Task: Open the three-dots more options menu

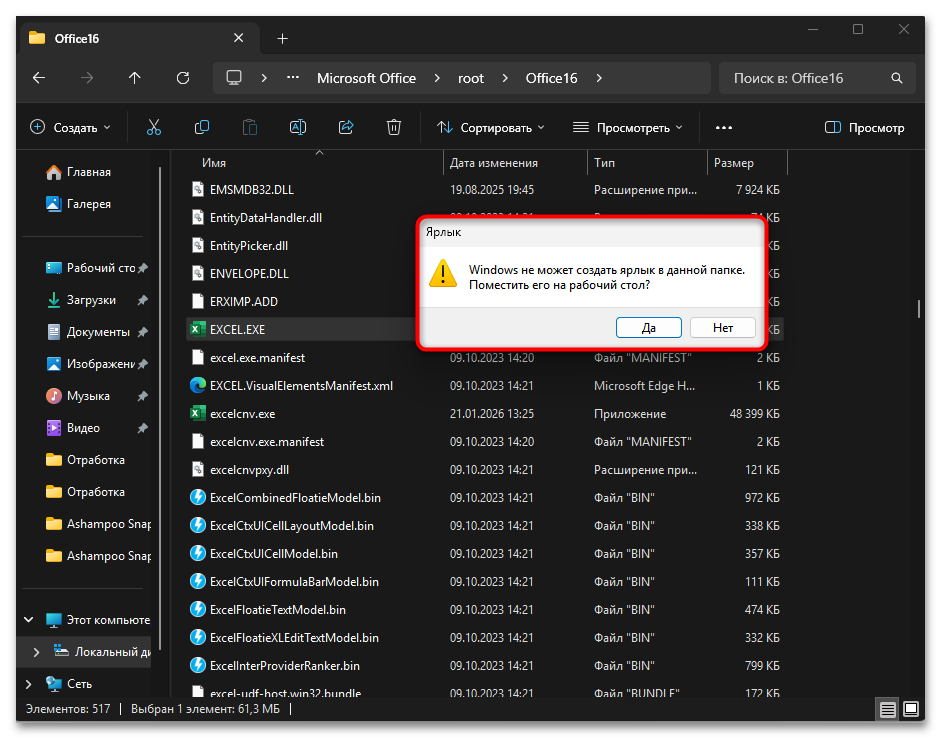Action: [x=724, y=127]
